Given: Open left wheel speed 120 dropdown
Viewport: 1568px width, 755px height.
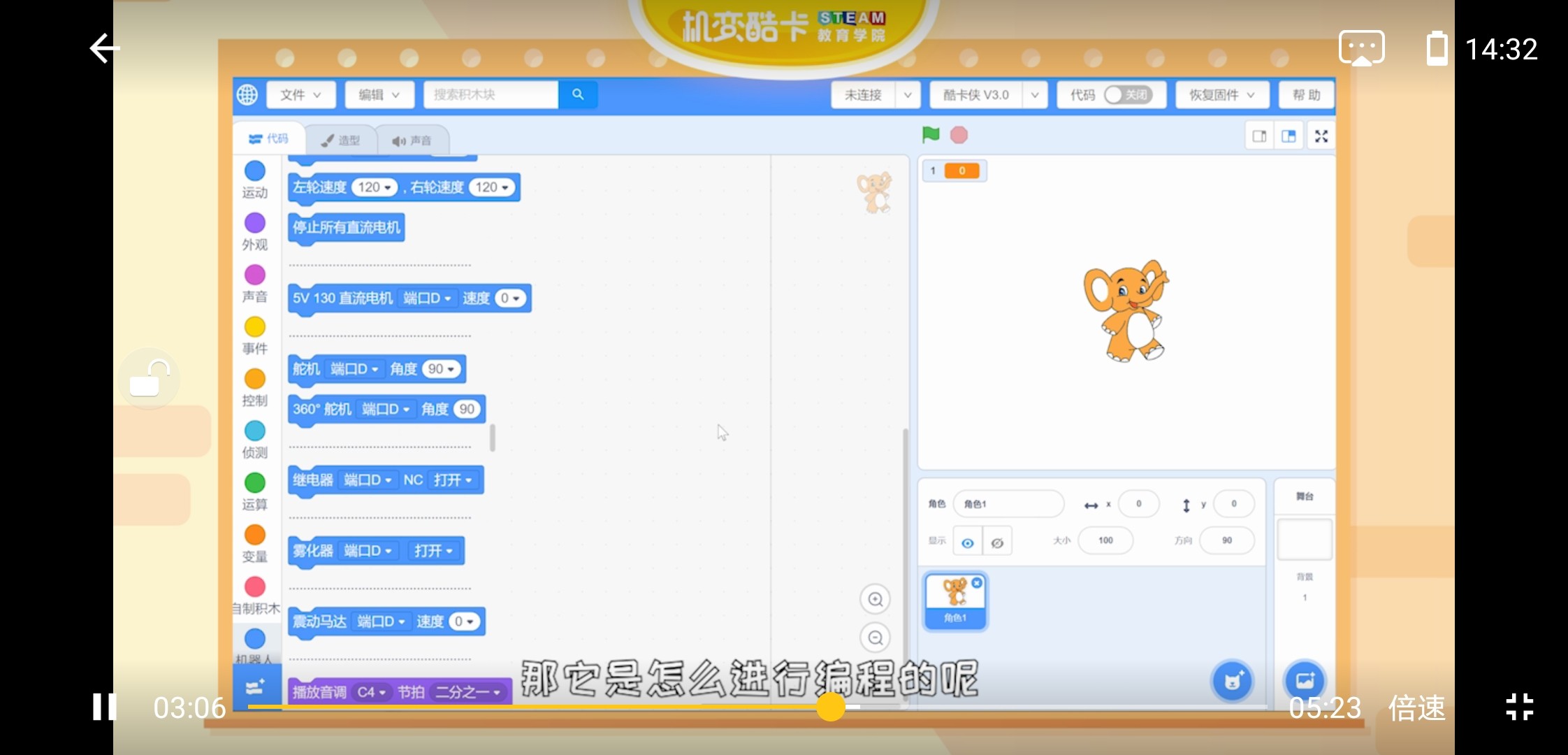Looking at the screenshot, I should (x=375, y=187).
